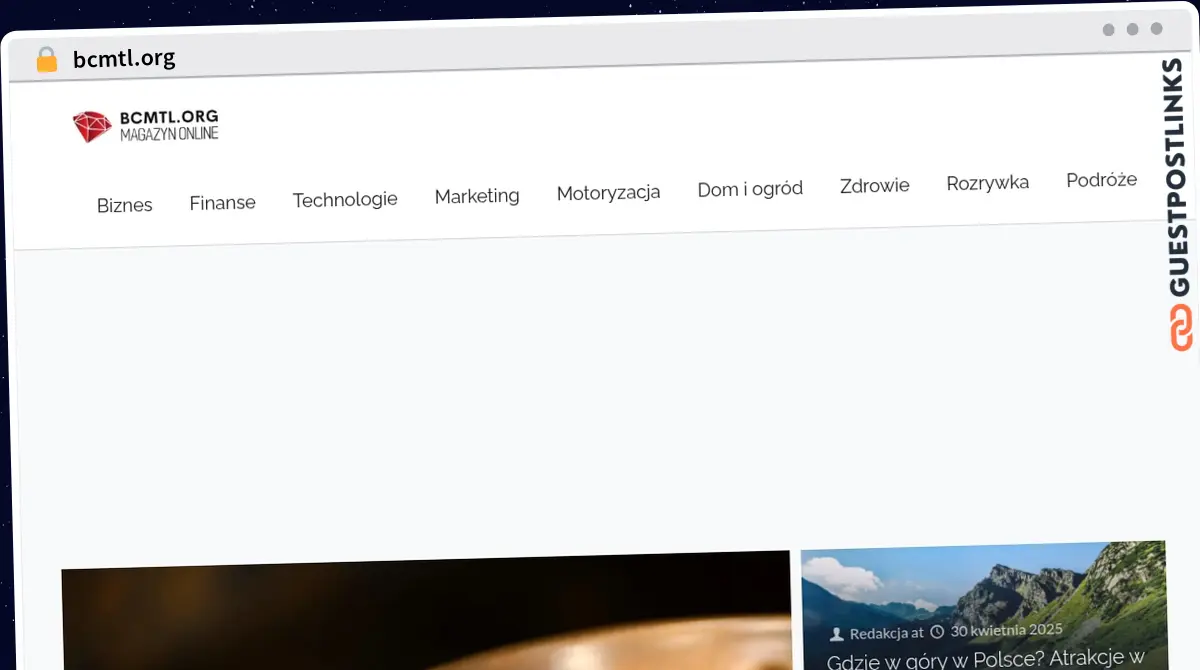The height and width of the screenshot is (670, 1200).
Task: Select Podróże in the navigation
Action: (1101, 180)
